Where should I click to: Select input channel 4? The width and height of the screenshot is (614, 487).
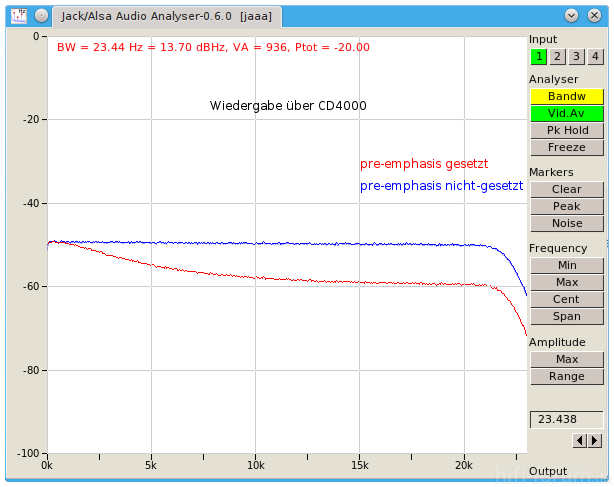(595, 57)
